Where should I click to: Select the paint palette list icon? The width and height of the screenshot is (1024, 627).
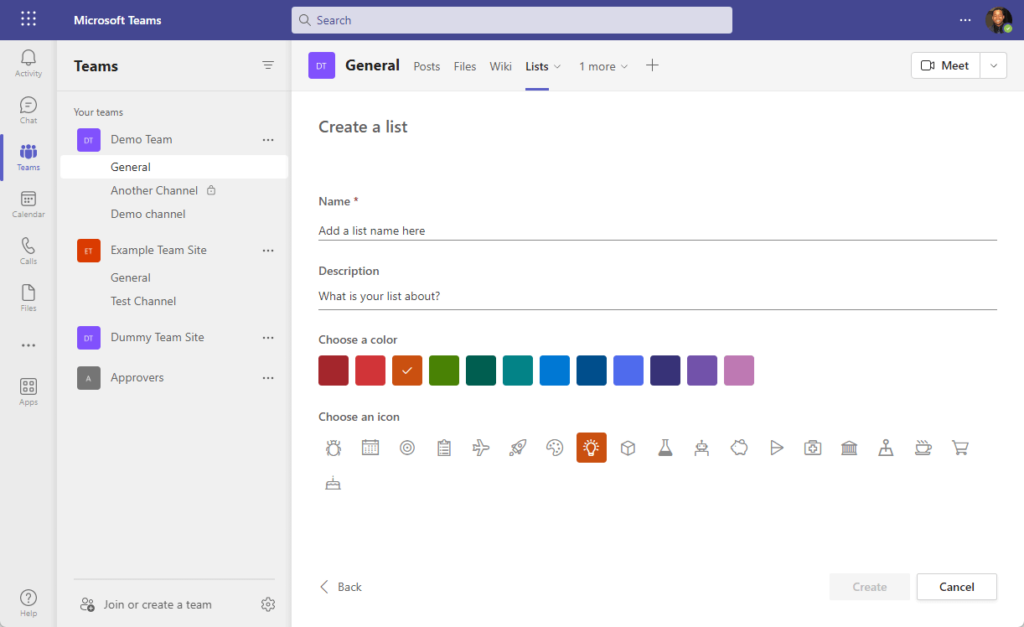pos(554,447)
